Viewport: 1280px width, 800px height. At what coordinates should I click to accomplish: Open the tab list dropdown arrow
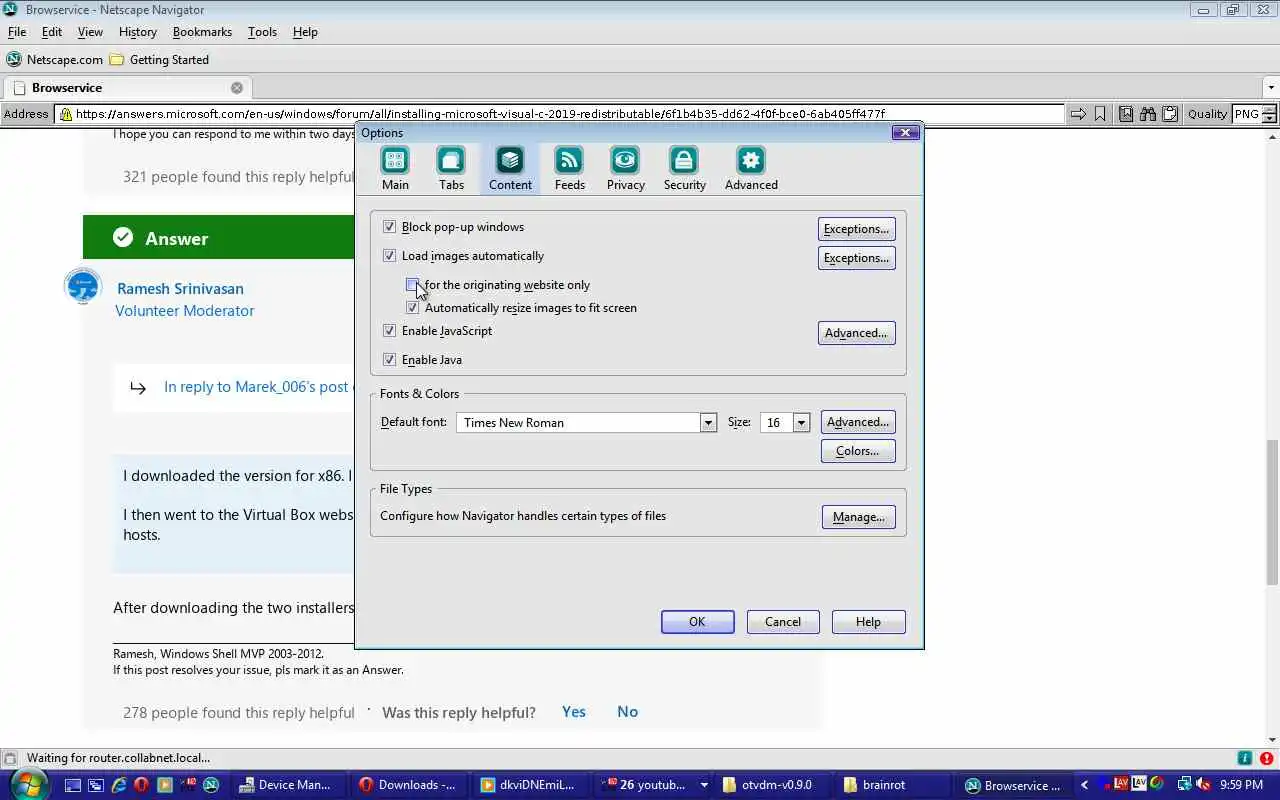[1271, 87]
